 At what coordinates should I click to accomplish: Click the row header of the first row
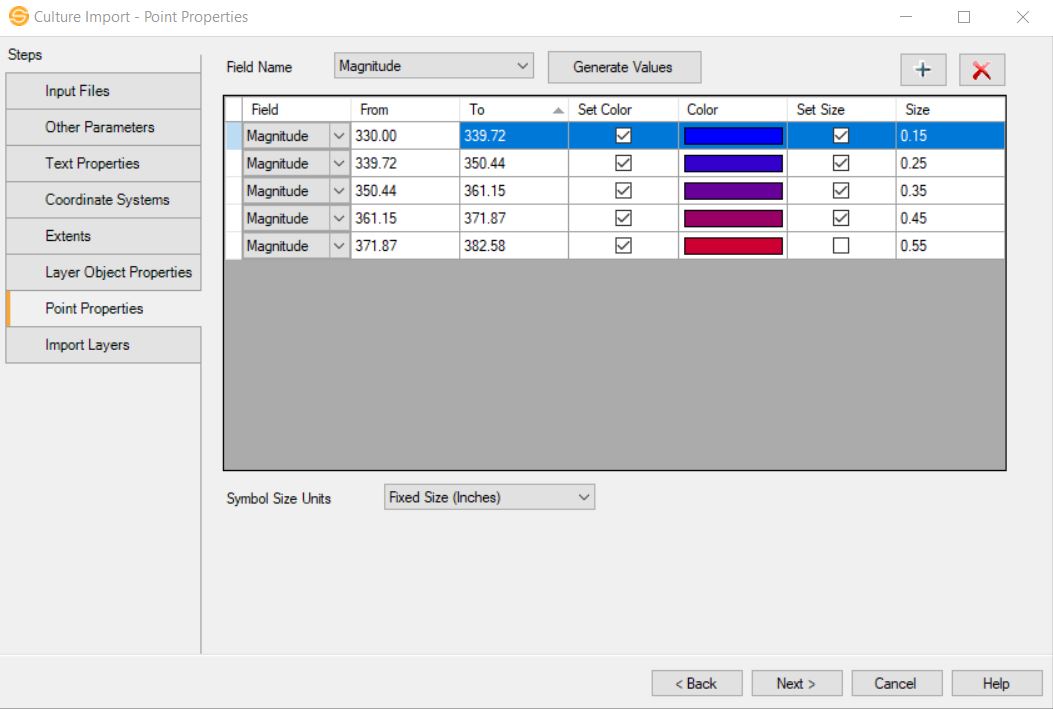coord(233,136)
